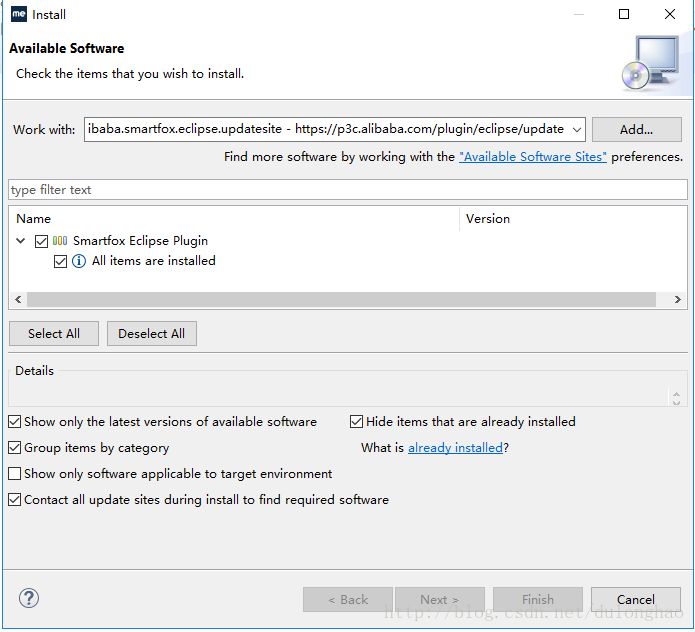Viewport: 695px width, 632px height.
Task: Click the Finish button
Action: click(x=538, y=600)
